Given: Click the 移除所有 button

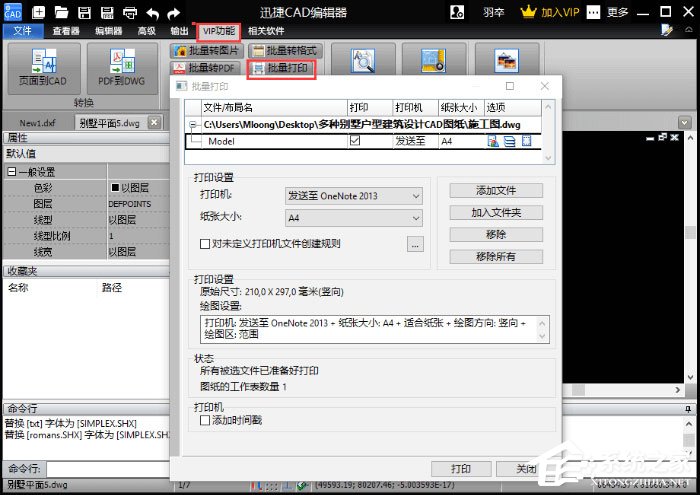Looking at the screenshot, I should pyautogui.click(x=496, y=257).
